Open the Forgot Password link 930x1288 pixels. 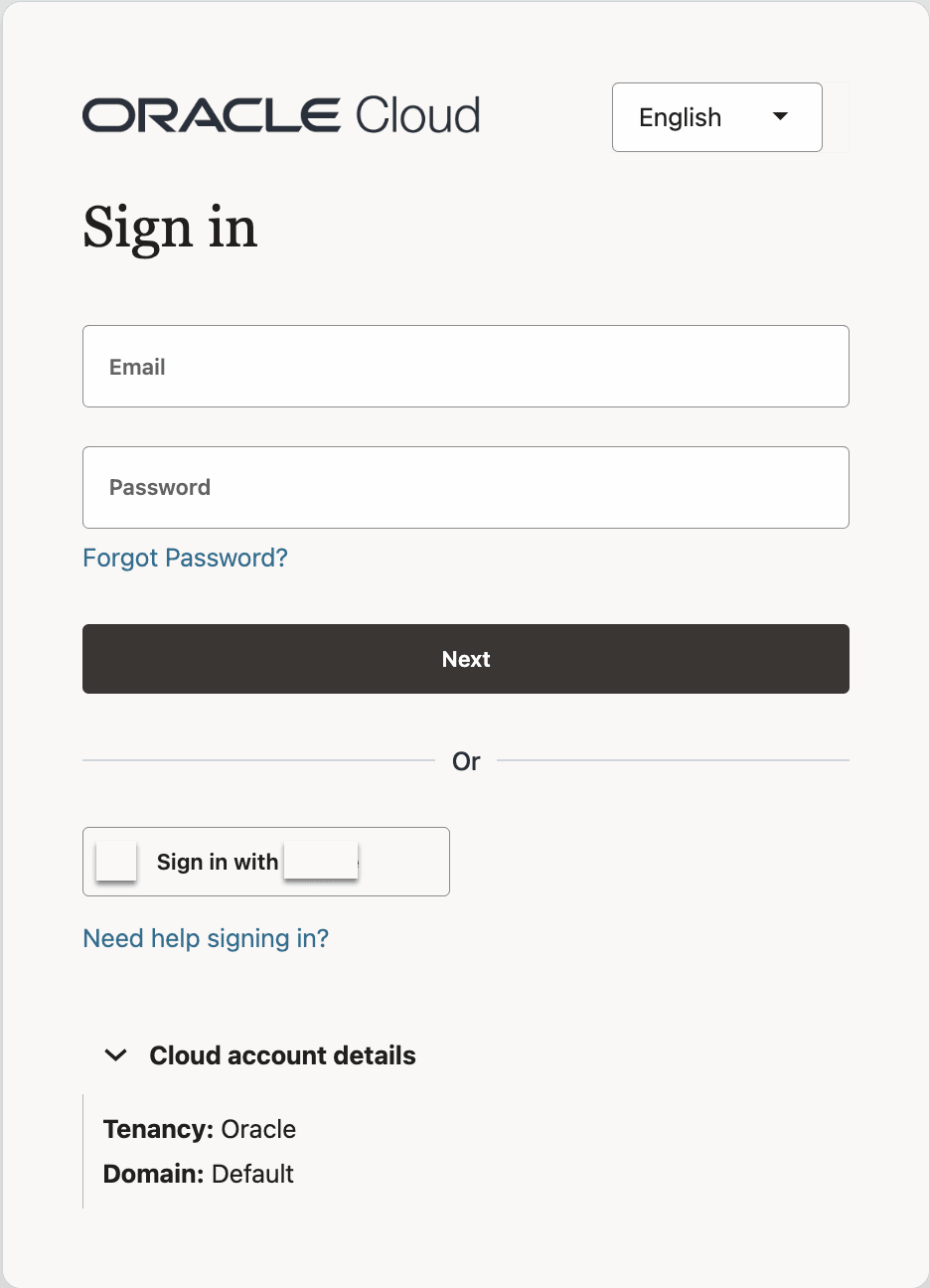tap(184, 558)
